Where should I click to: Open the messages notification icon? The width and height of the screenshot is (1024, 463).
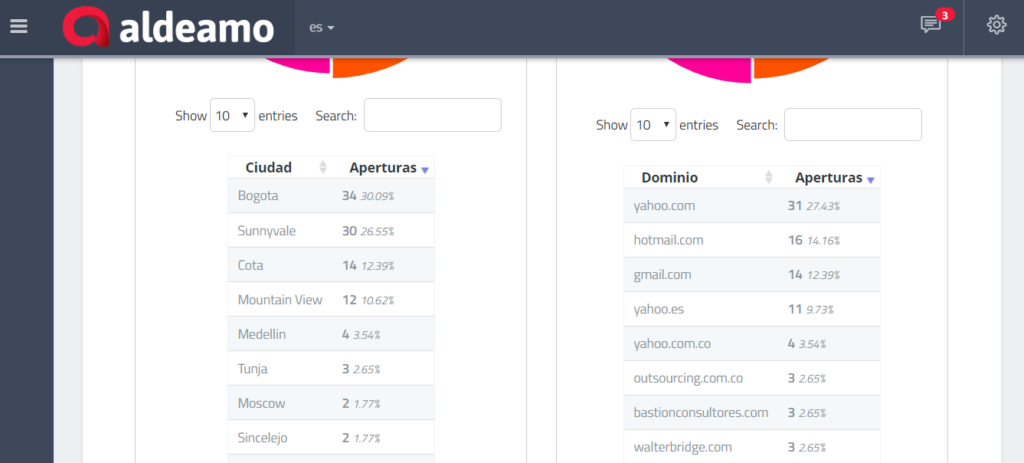(931, 25)
